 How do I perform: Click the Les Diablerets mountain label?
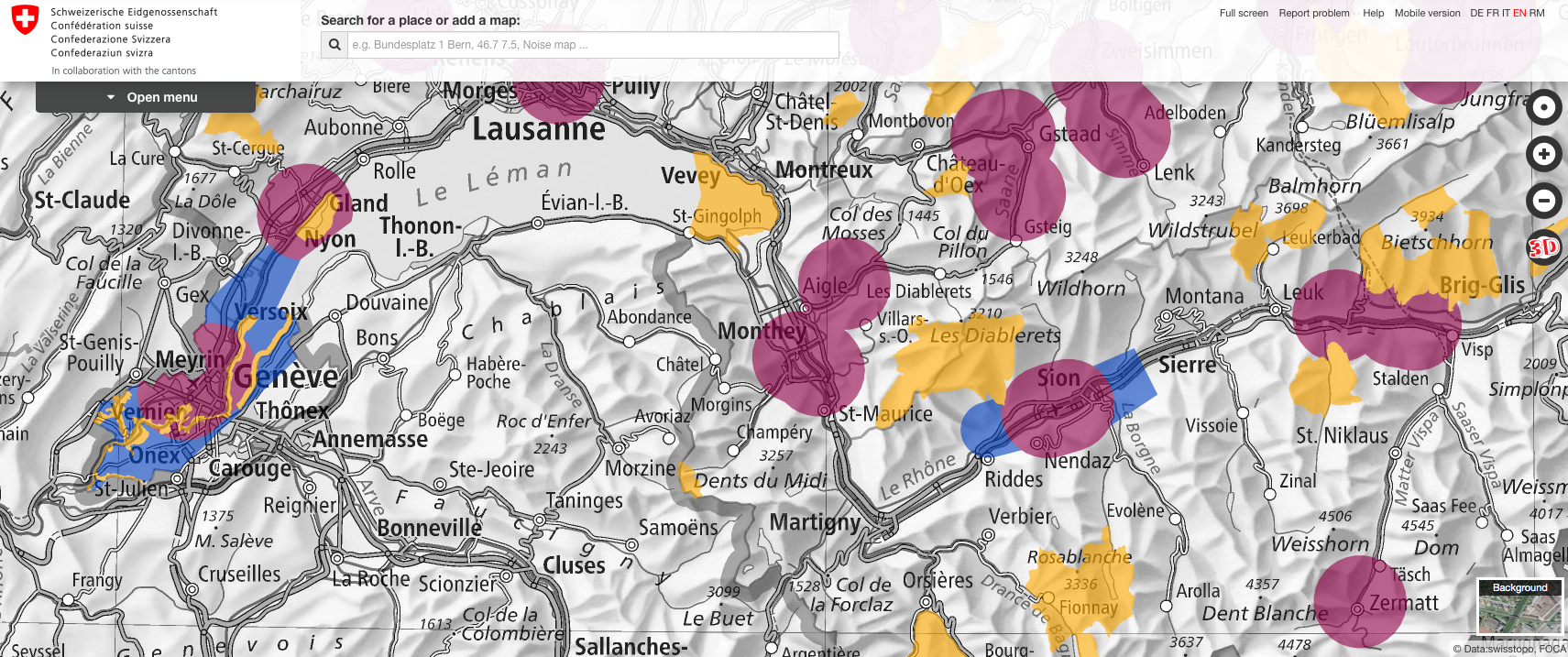coord(995,335)
